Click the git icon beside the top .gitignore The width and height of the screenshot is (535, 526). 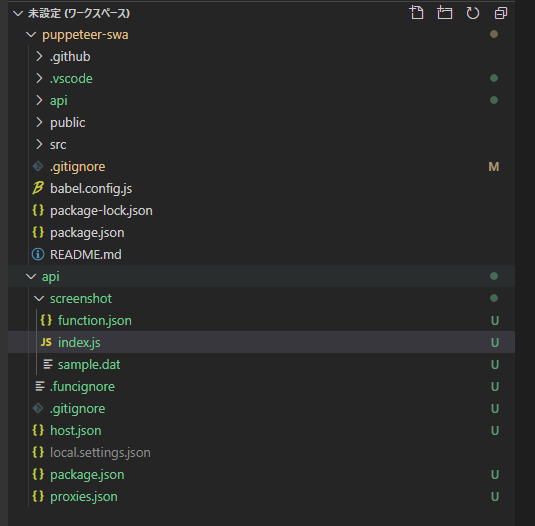(38, 166)
